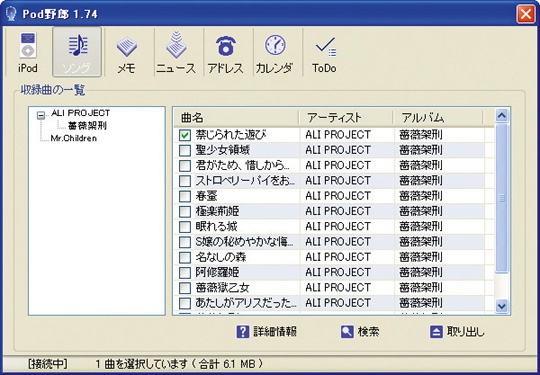Check the 薔薇獄乙女 checkbox
The image size is (540, 375).
point(185,288)
